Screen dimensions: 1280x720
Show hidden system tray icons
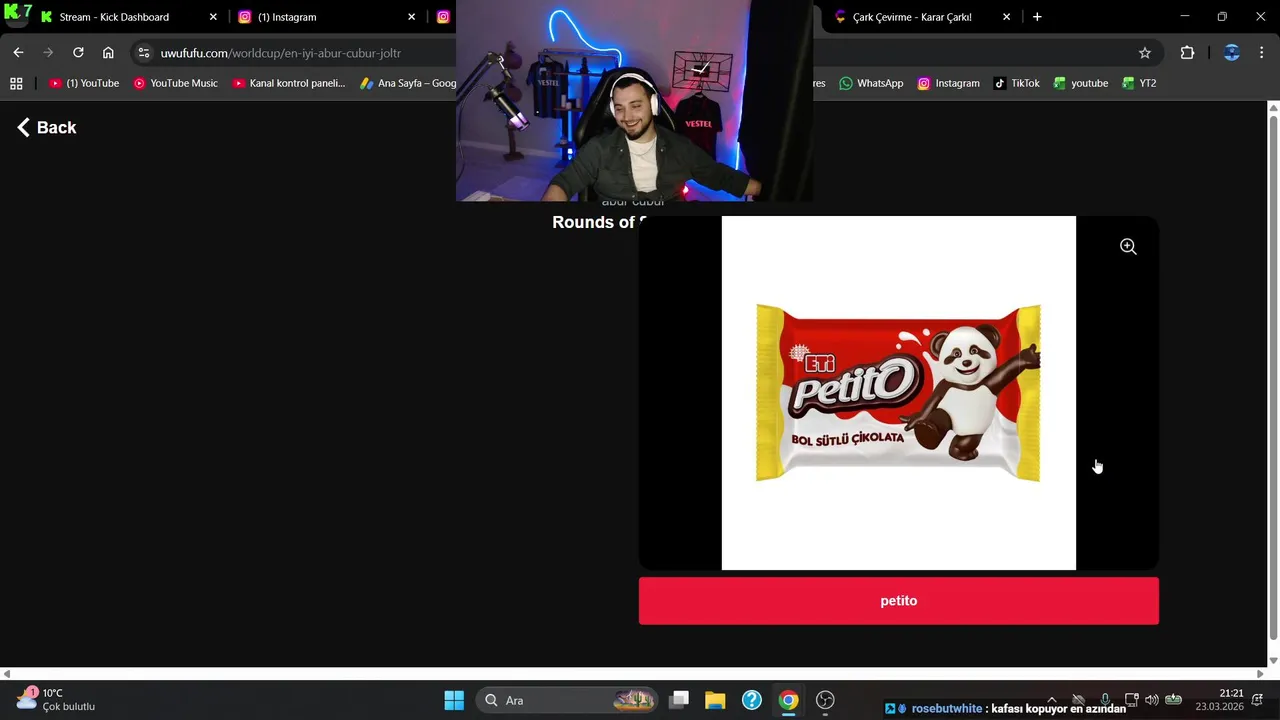pyautogui.click(x=1051, y=700)
